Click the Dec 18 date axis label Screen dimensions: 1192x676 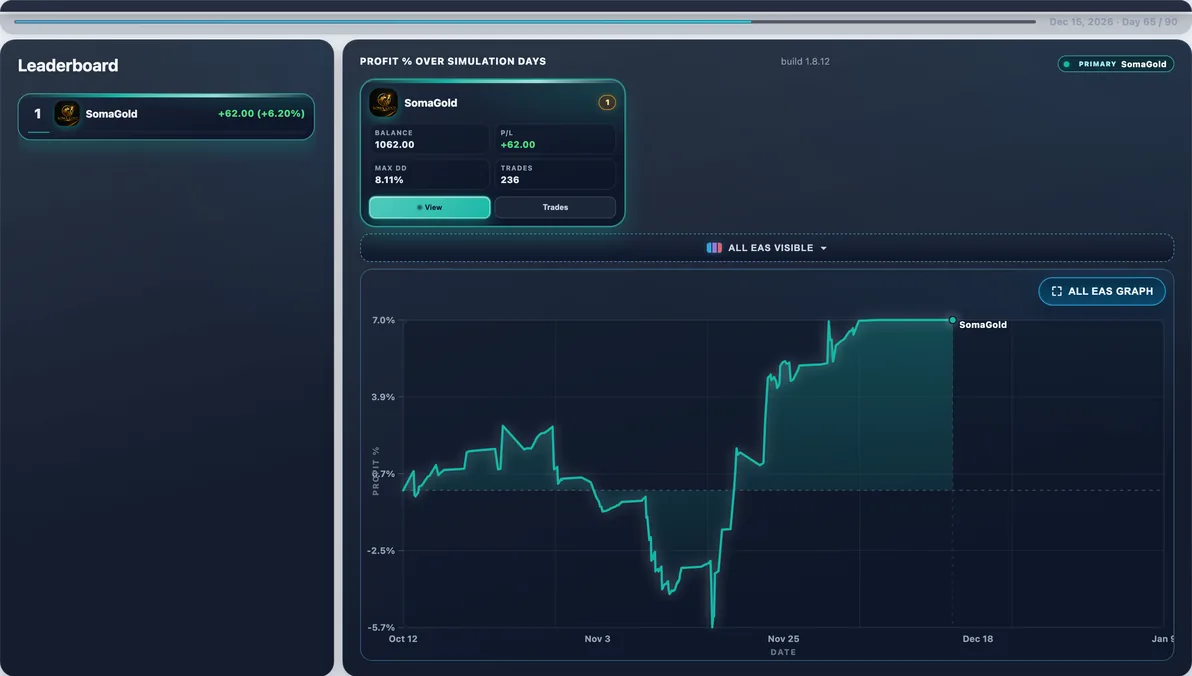click(978, 639)
